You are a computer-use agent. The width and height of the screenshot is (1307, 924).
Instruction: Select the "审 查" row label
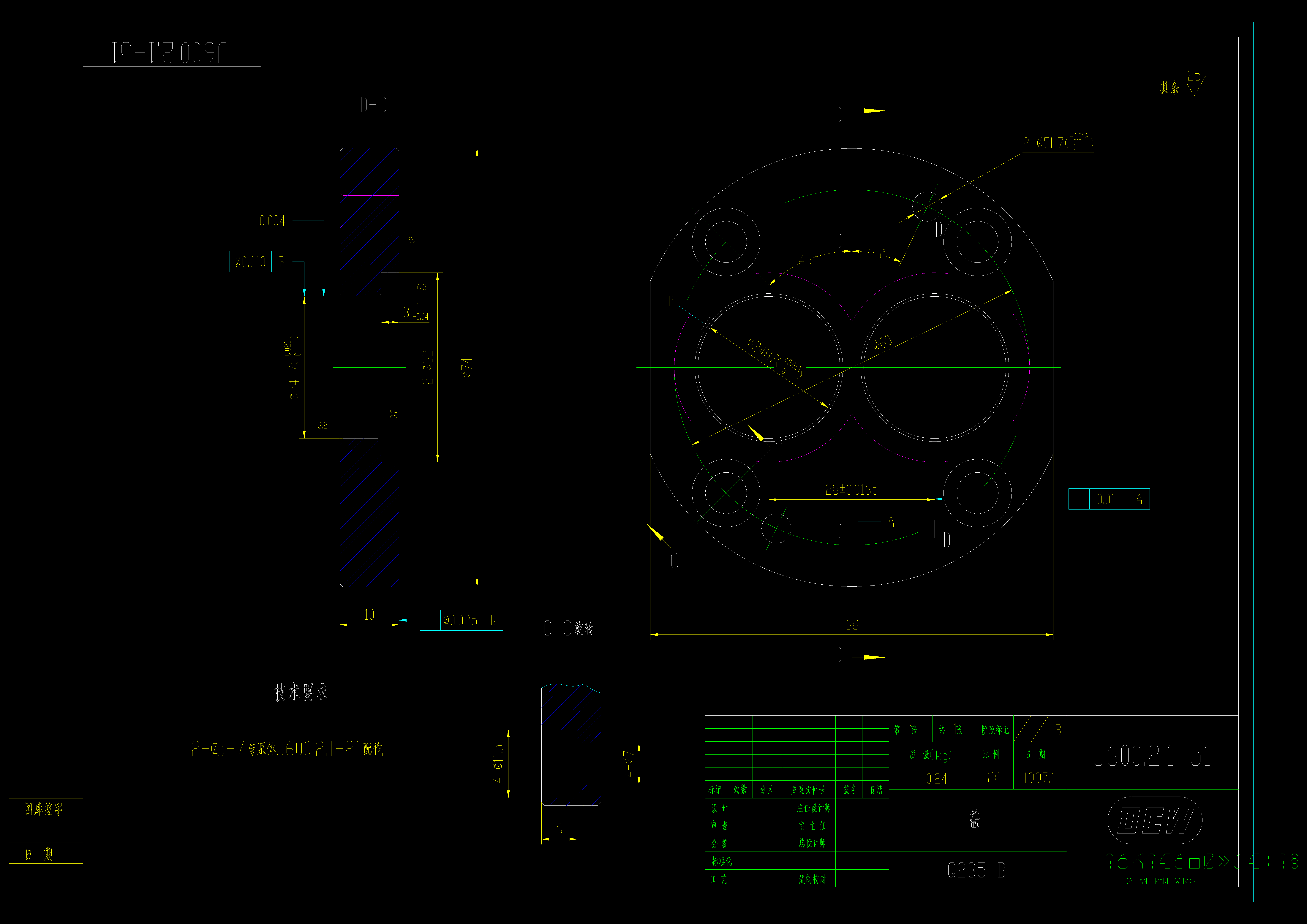(720, 825)
